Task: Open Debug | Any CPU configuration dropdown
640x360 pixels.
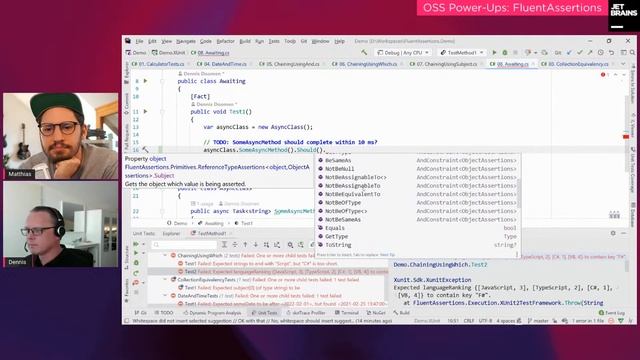Action: click(x=403, y=53)
